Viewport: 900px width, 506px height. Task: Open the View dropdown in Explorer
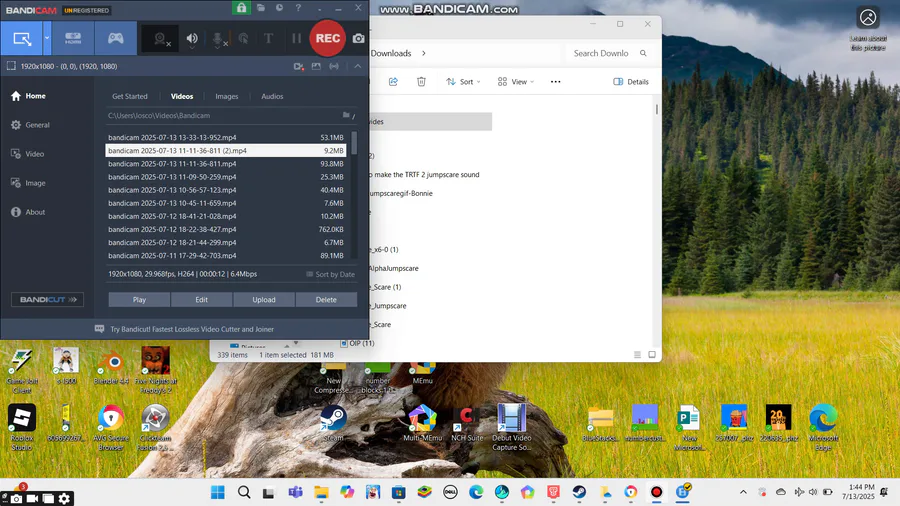(515, 81)
